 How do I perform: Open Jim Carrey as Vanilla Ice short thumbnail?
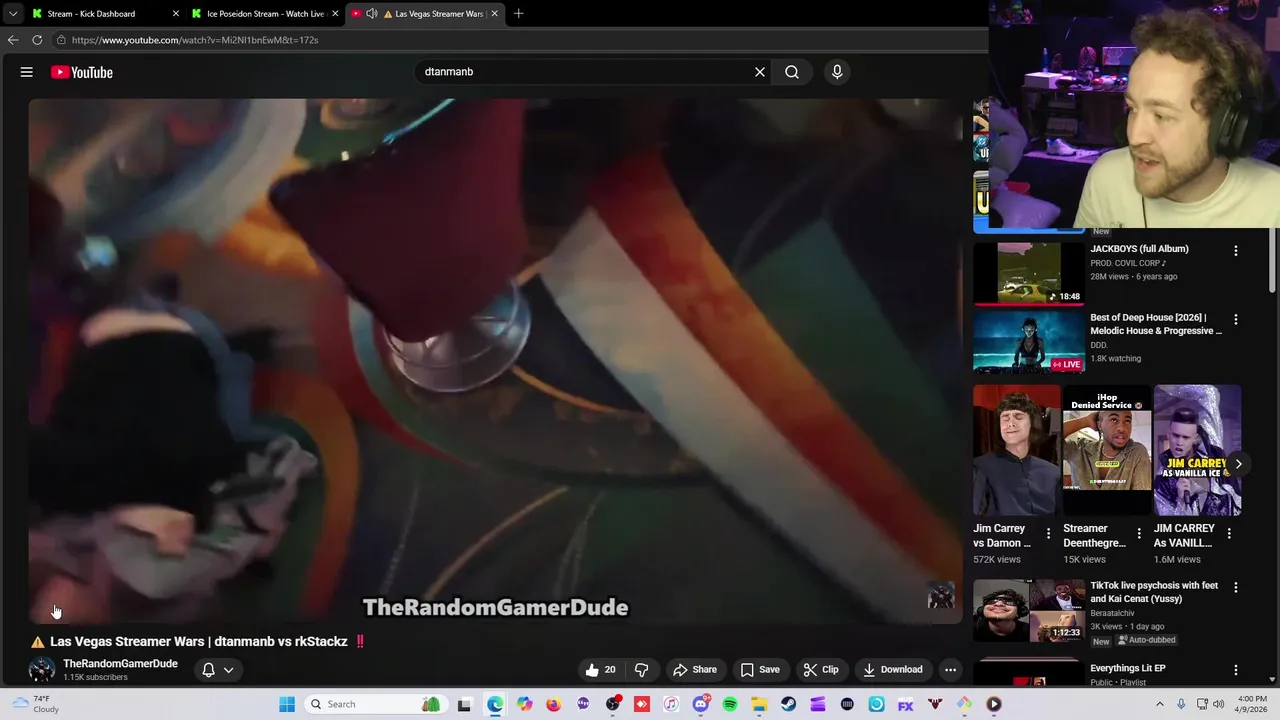1197,450
